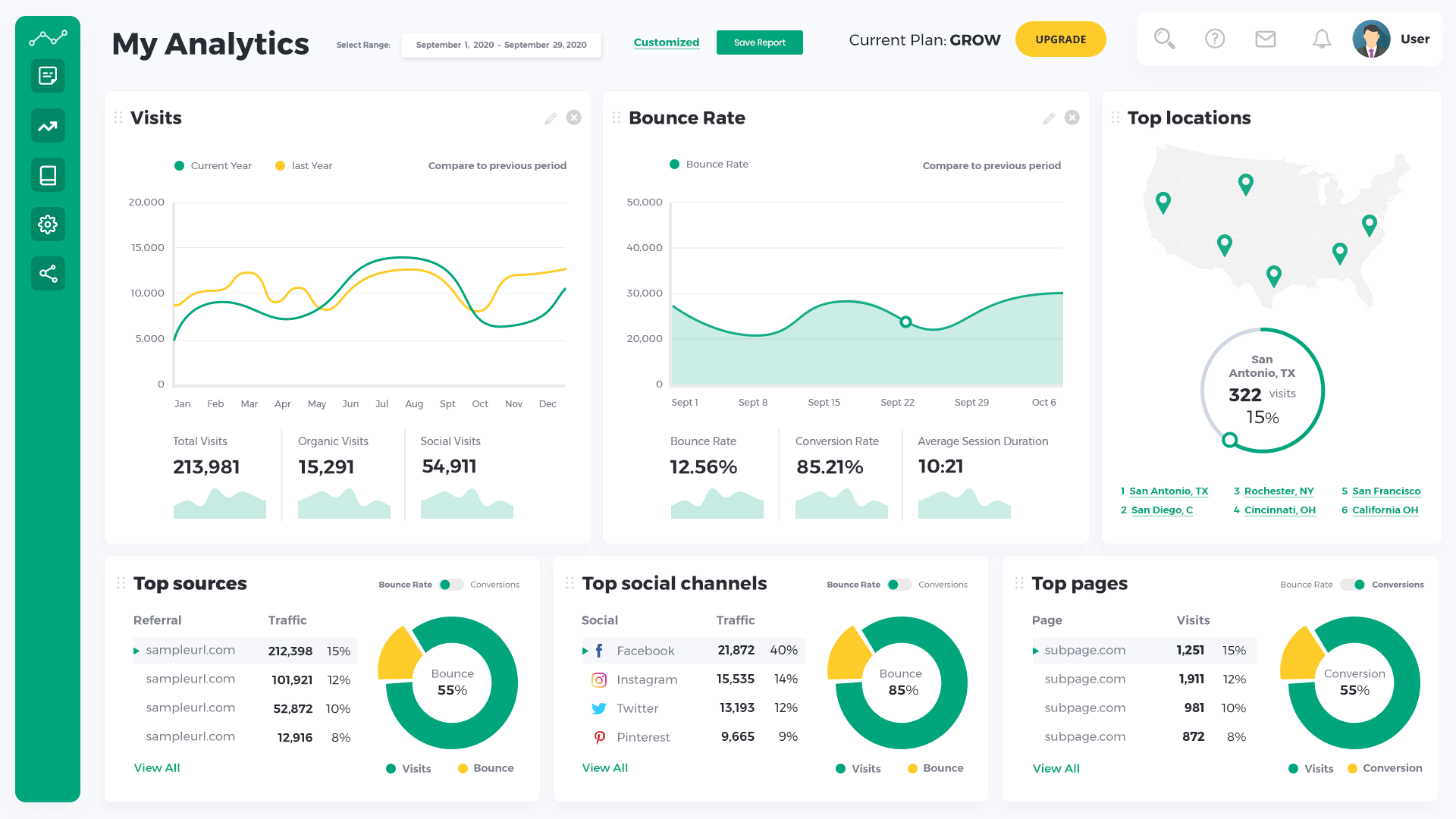1456x819 pixels.
Task: Click the search icon in top navigation
Action: pos(1165,38)
